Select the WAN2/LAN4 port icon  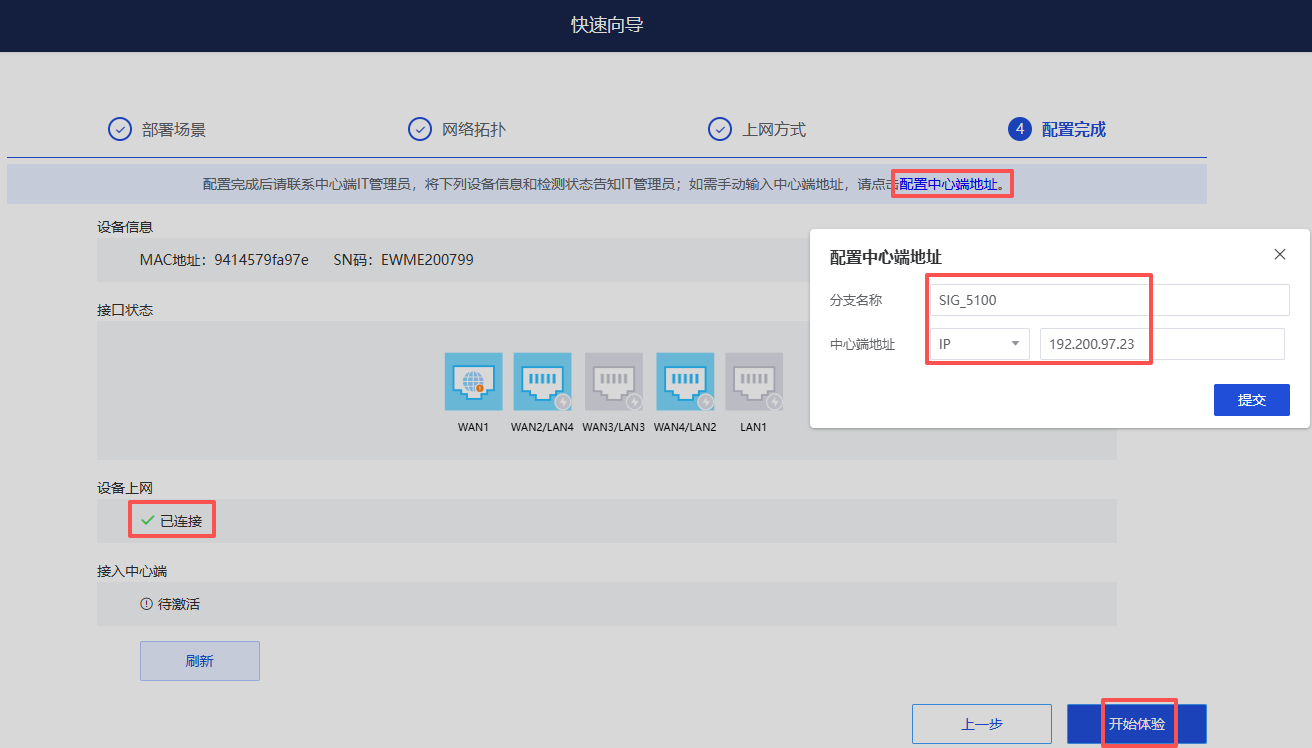(542, 381)
